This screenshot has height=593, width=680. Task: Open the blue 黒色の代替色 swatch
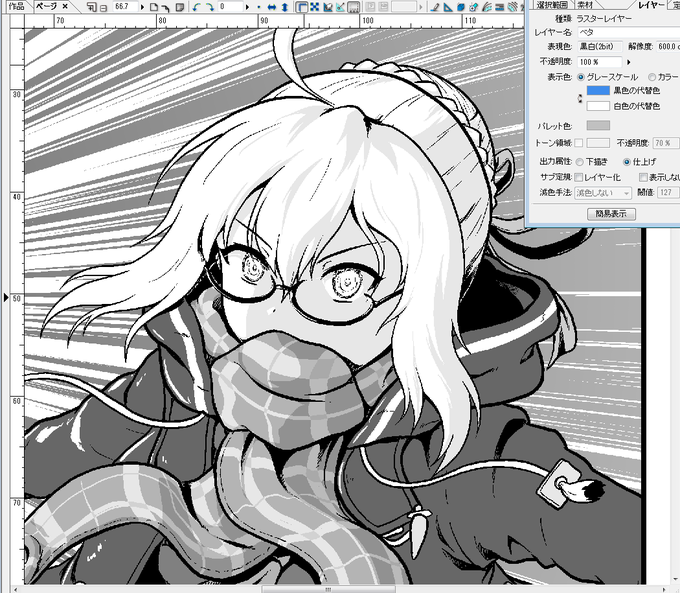coord(598,90)
